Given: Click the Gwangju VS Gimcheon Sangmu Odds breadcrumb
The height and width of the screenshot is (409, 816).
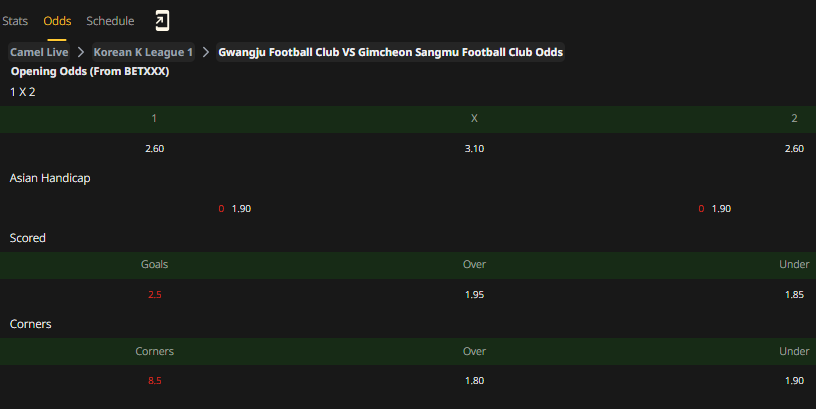Looking at the screenshot, I should coord(390,52).
